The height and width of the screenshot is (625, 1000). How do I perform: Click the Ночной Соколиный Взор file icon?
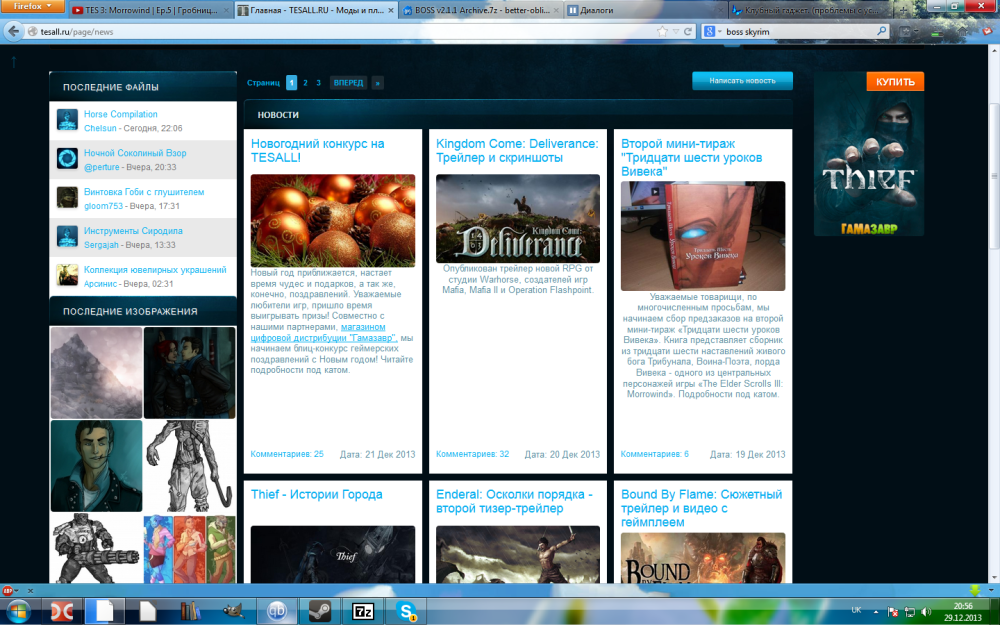[67, 159]
